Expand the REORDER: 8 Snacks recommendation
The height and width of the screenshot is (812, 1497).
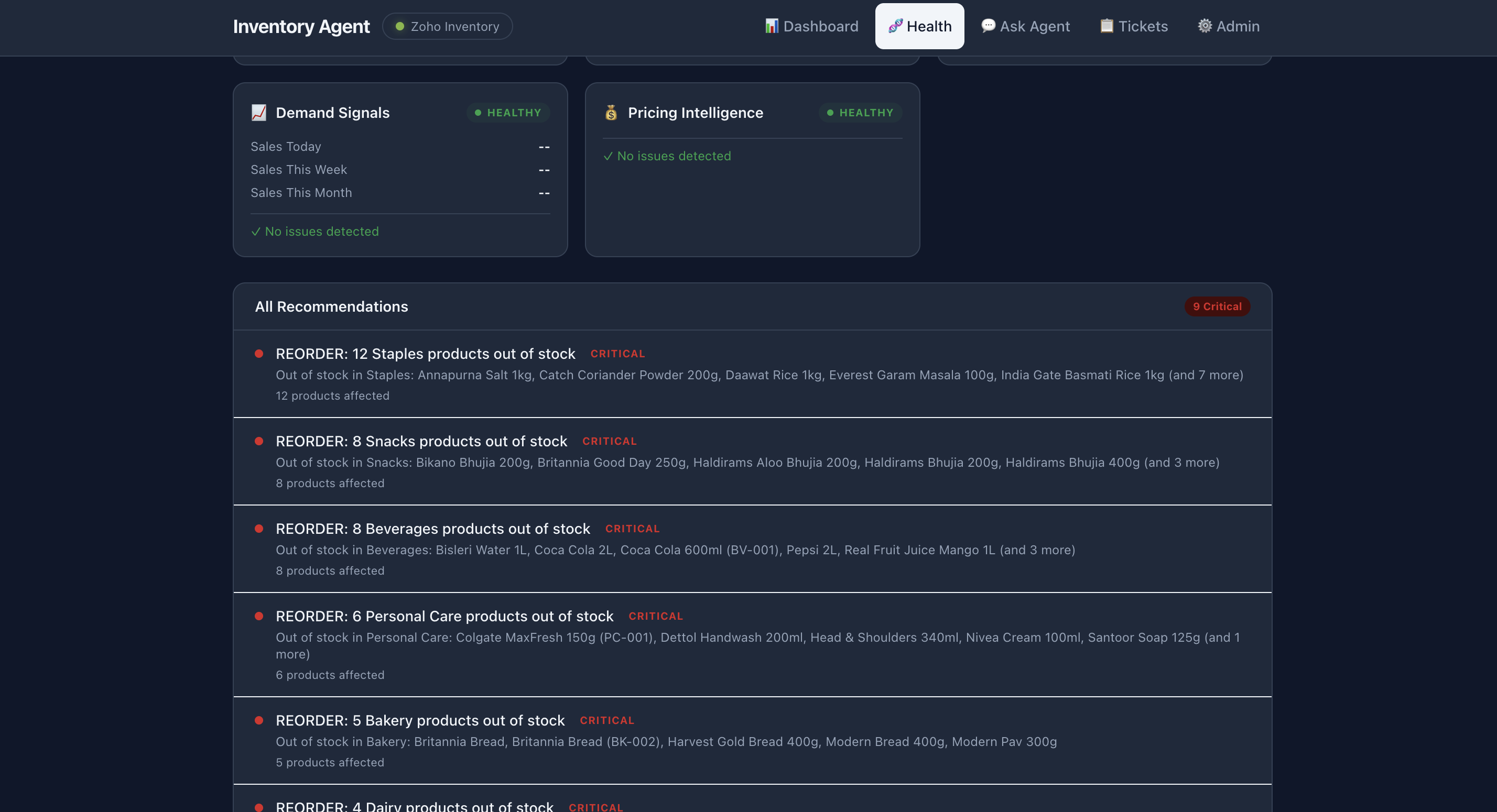click(421, 441)
